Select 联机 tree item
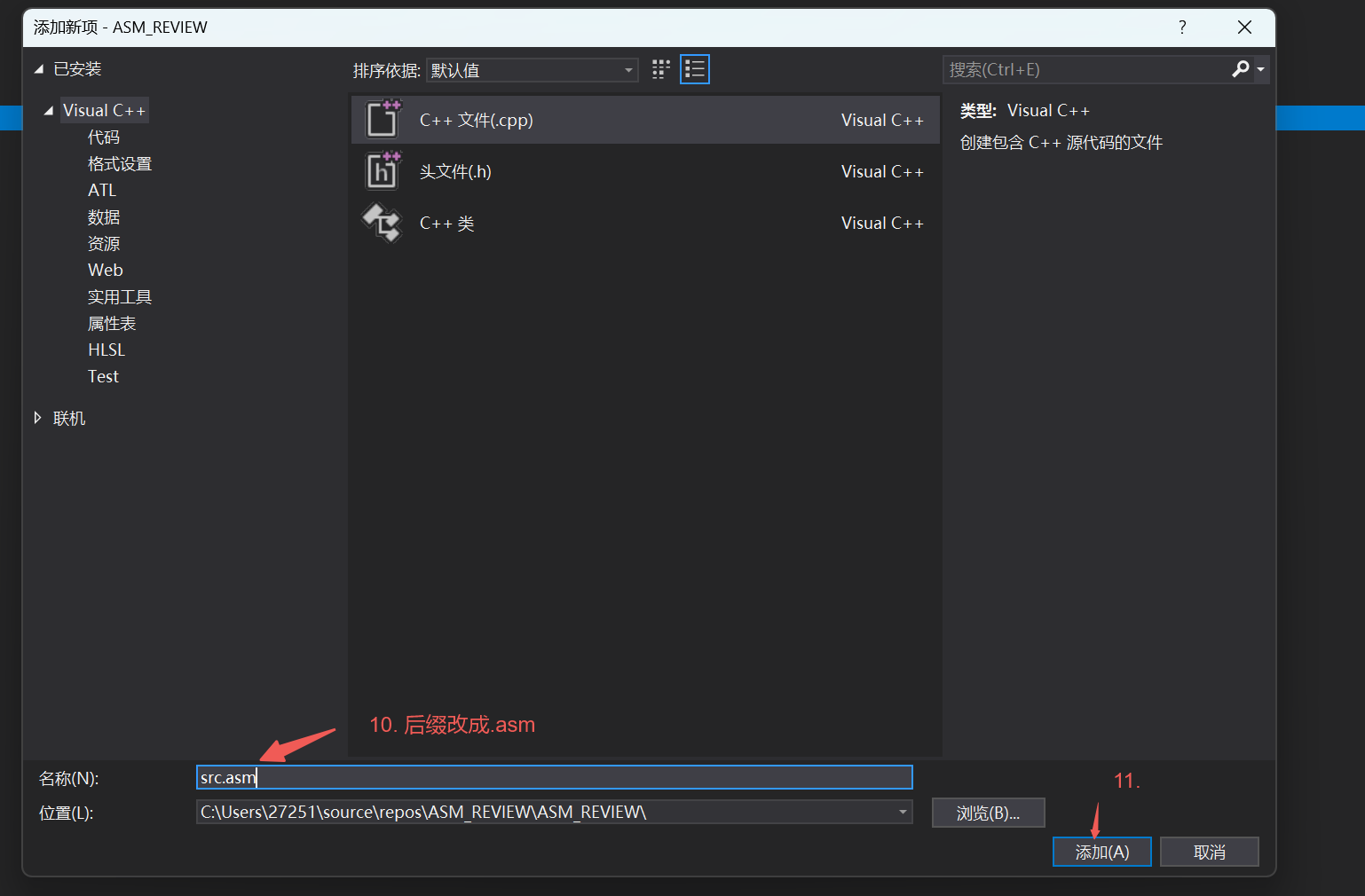Image resolution: width=1365 pixels, height=896 pixels. tap(69, 418)
